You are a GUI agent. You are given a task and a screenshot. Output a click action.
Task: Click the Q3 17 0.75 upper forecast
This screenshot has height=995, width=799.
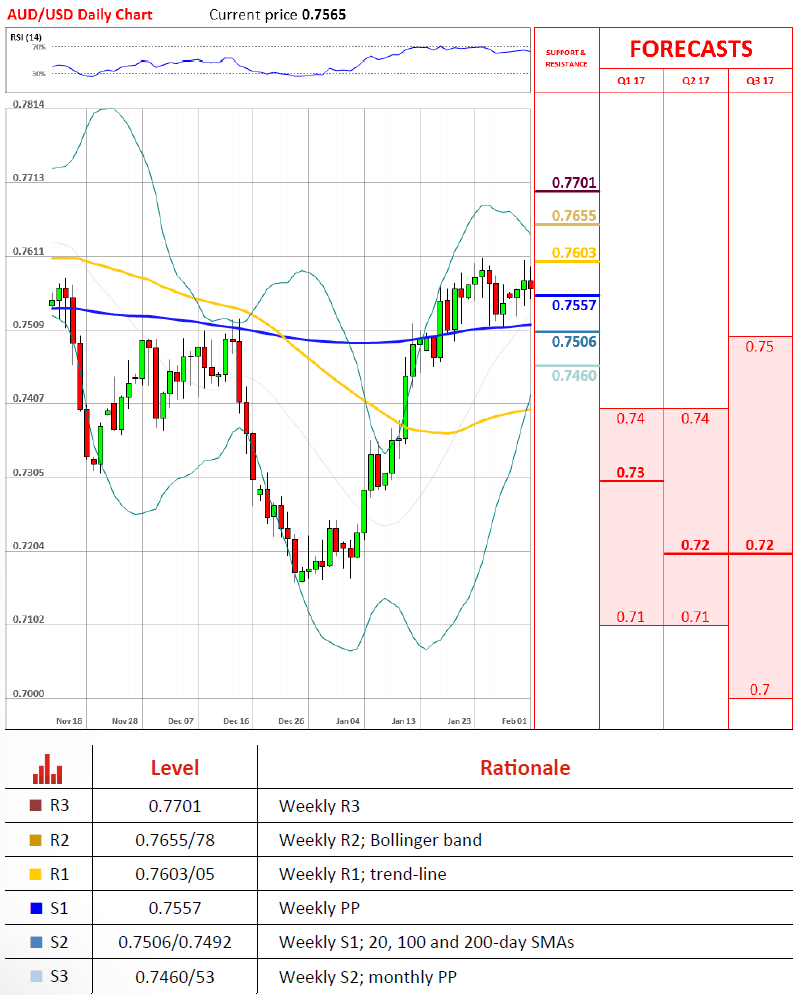tap(760, 346)
